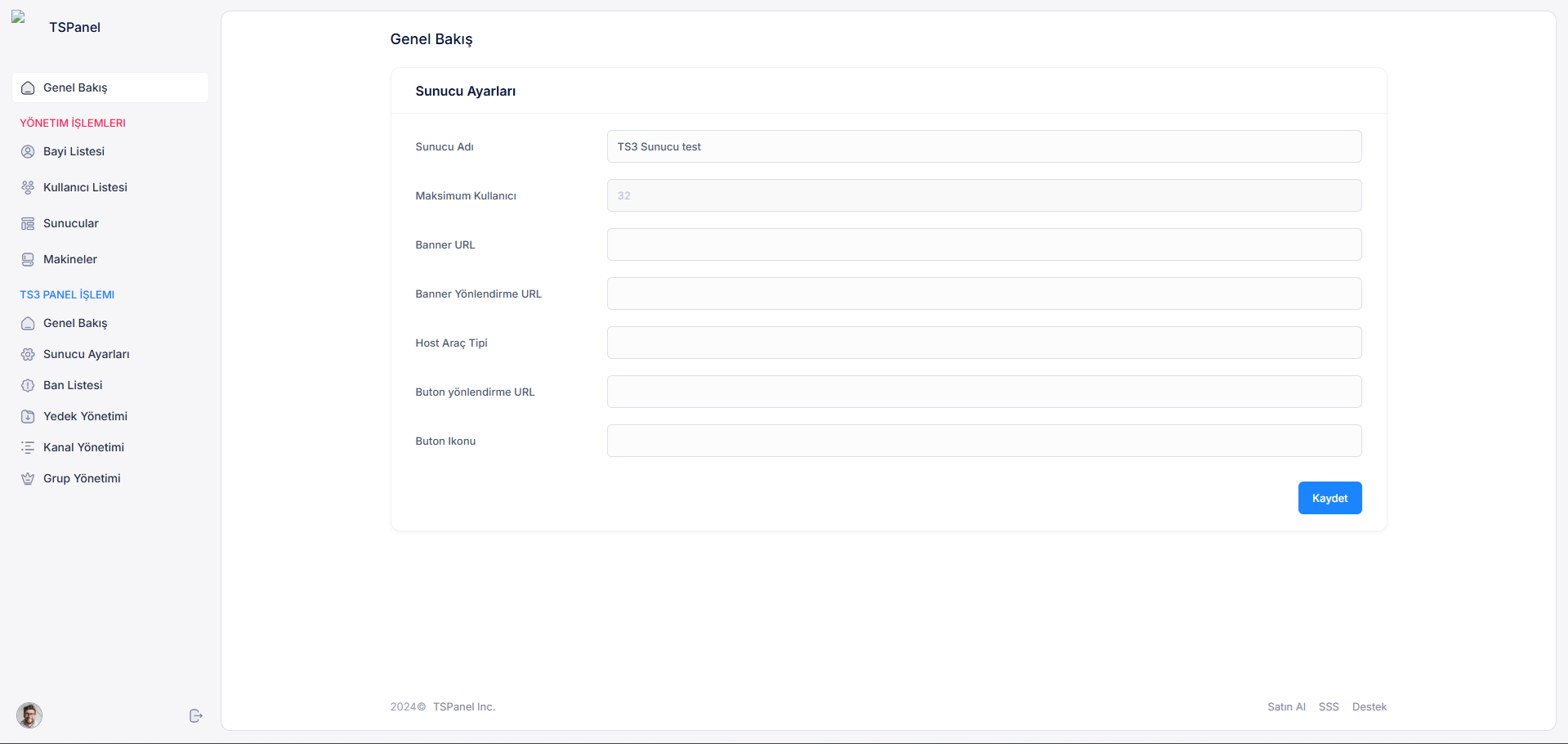Focus the Sunucu Adı input field
Screen dimensions: 1568x744
[x=984, y=146]
